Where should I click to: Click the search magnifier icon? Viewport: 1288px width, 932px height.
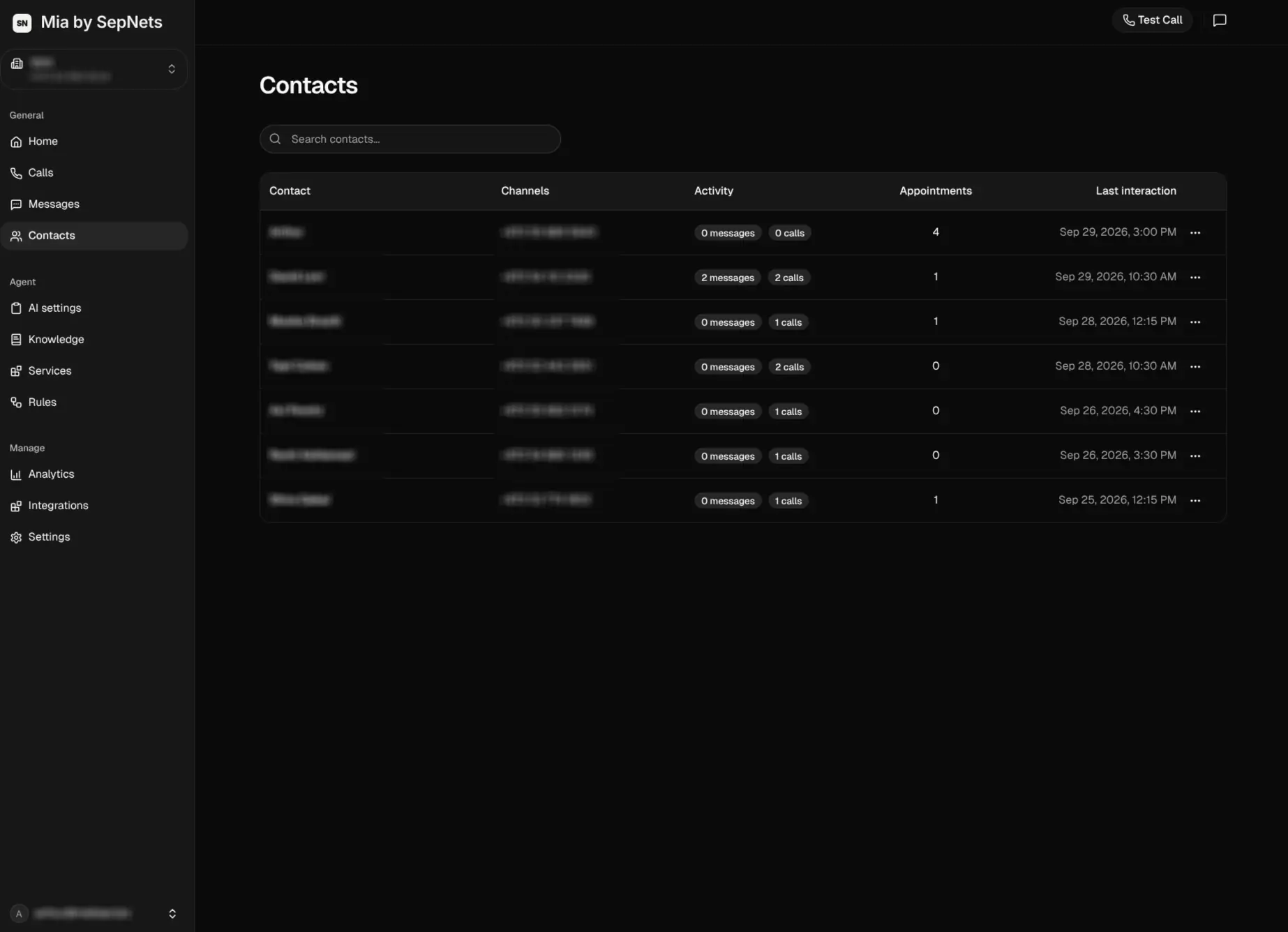[276, 139]
